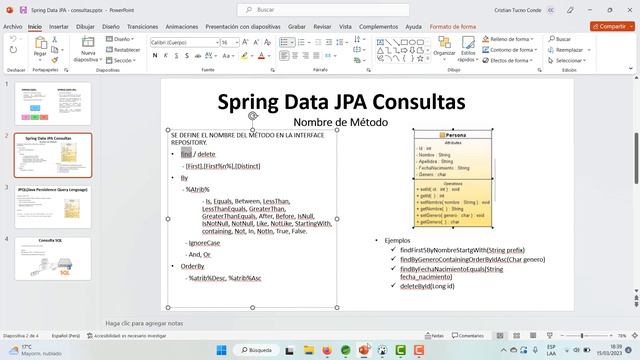Click the Nueva diapositiva slide icon
Viewport: 640px width, 360px height.
tap(88, 42)
